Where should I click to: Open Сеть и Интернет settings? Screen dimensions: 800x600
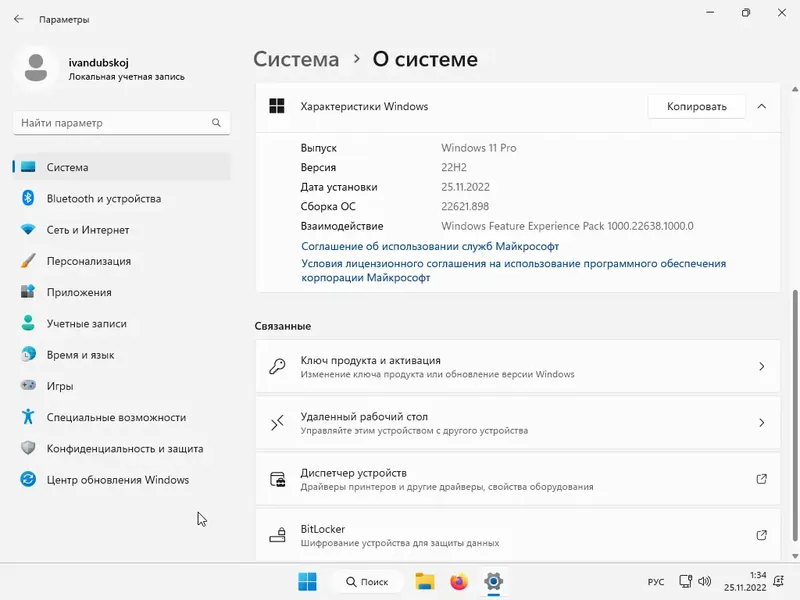pos(88,230)
